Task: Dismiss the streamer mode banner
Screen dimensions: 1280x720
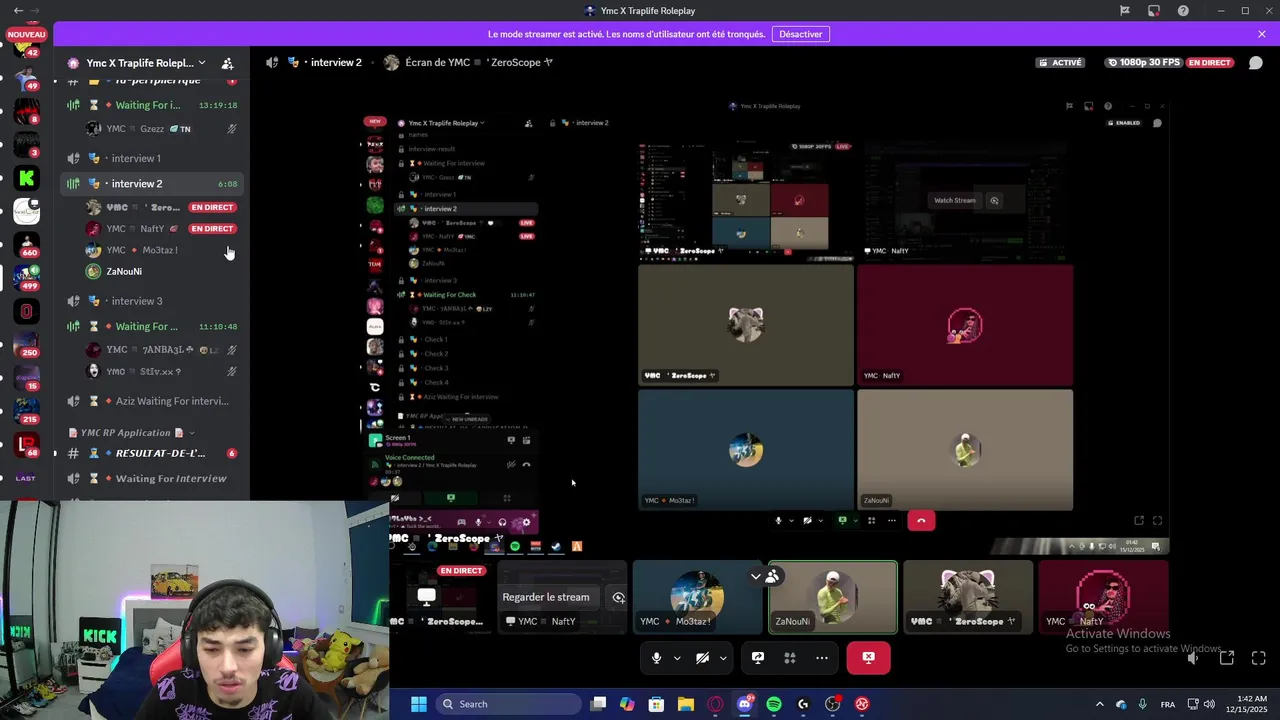Action: [x=1262, y=34]
